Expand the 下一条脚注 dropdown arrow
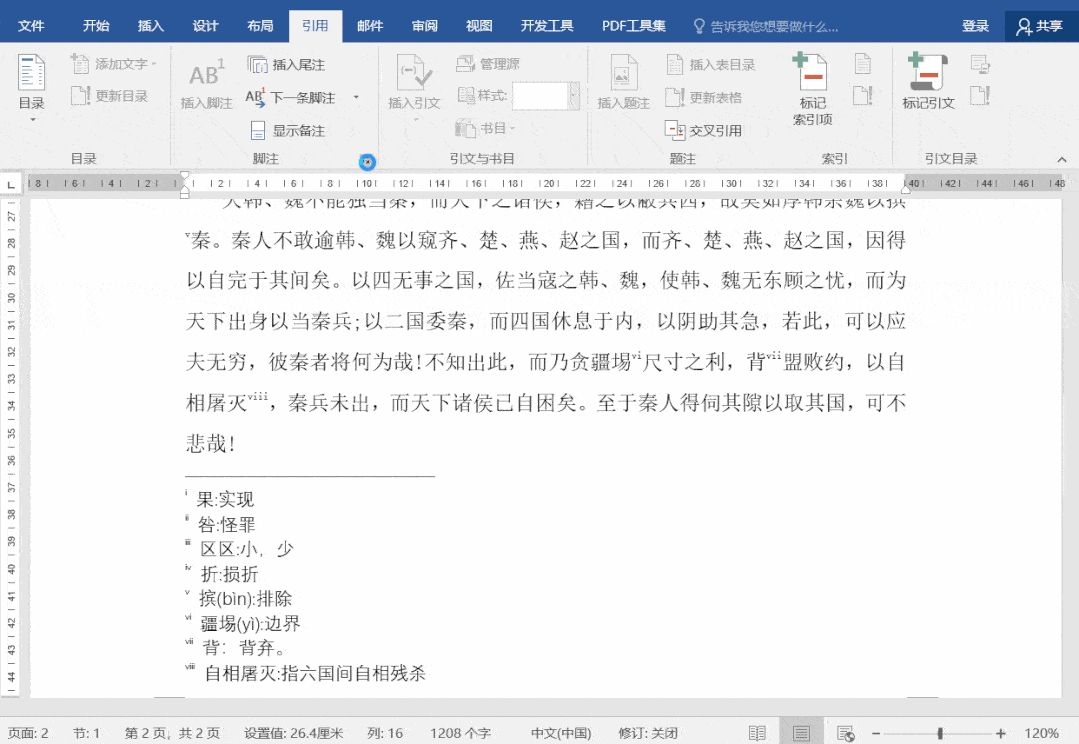1079x744 pixels. pos(356,98)
